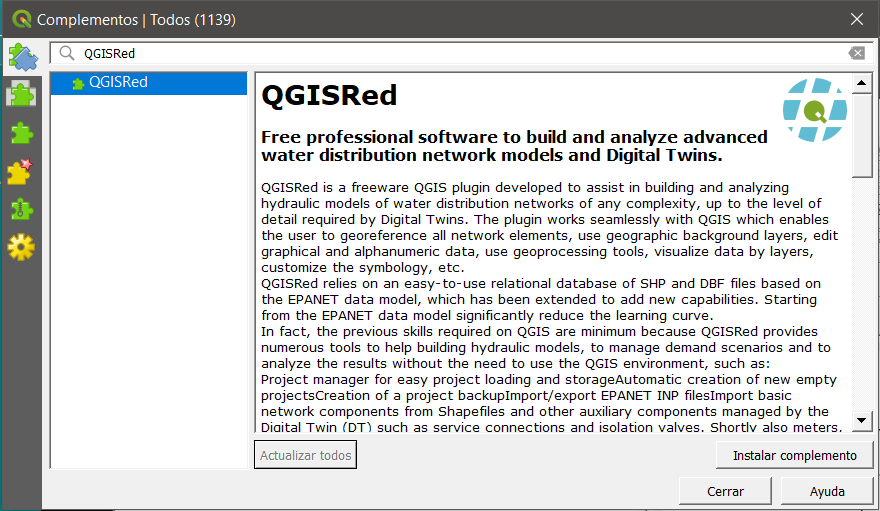The width and height of the screenshot is (880, 511).
Task: Click the QGIS icon in title bar
Action: (21, 19)
